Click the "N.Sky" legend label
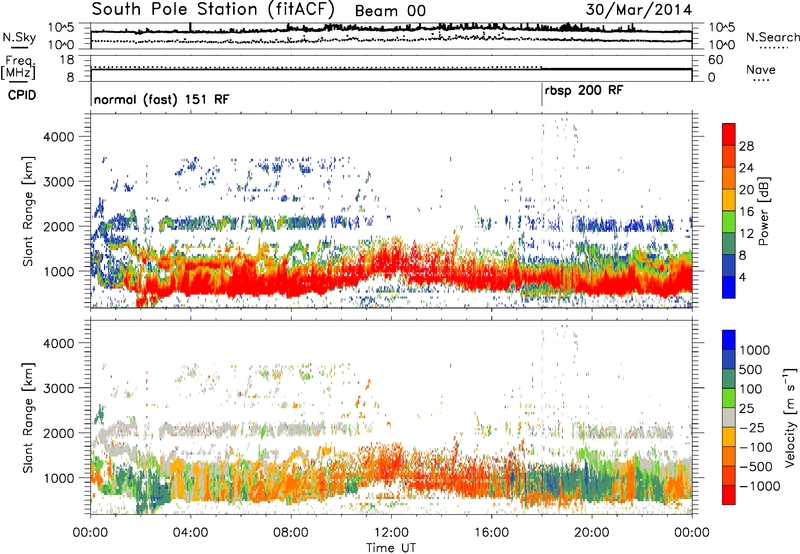 coord(19,37)
